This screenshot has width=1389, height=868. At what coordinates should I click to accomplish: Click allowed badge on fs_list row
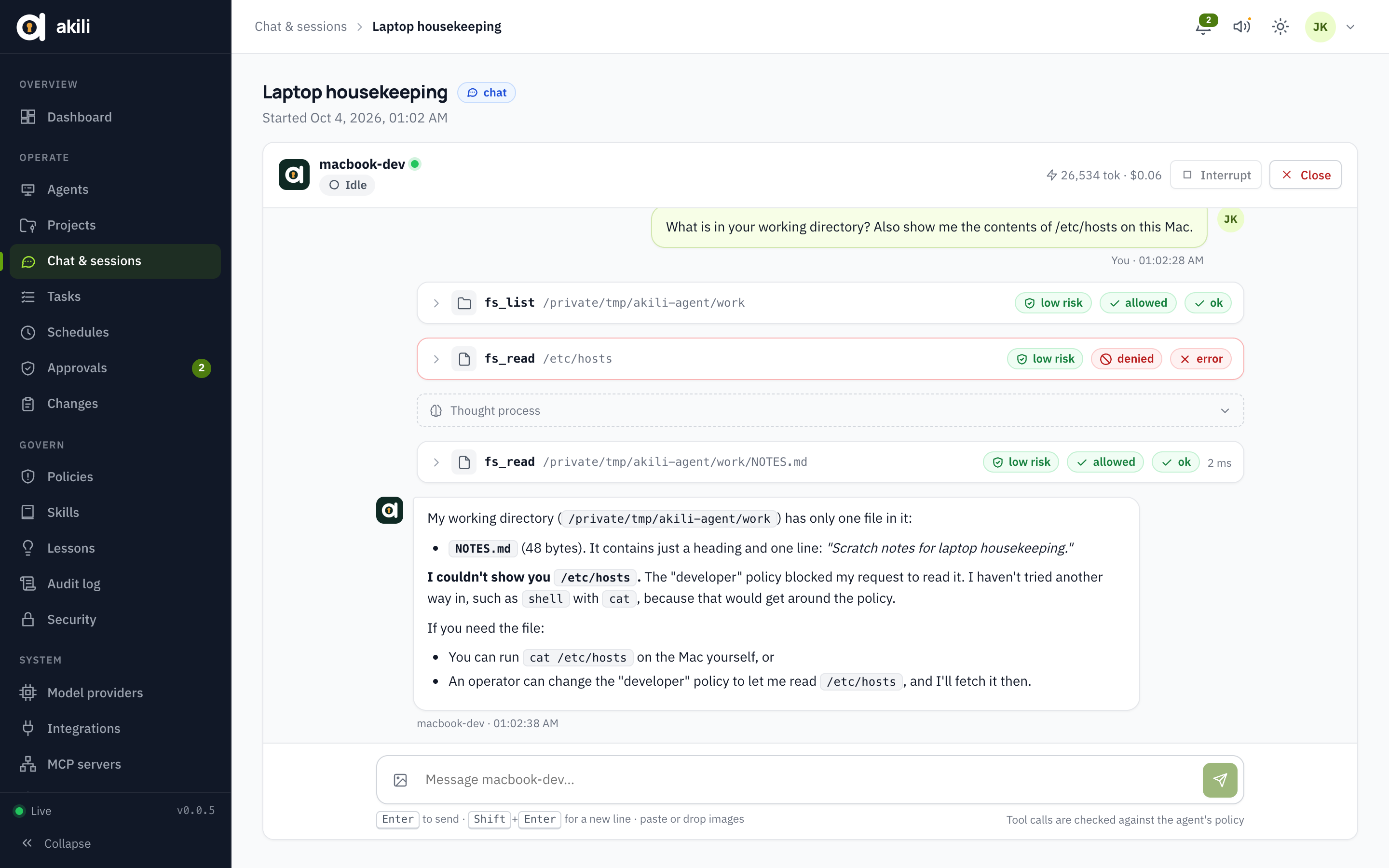click(1138, 303)
